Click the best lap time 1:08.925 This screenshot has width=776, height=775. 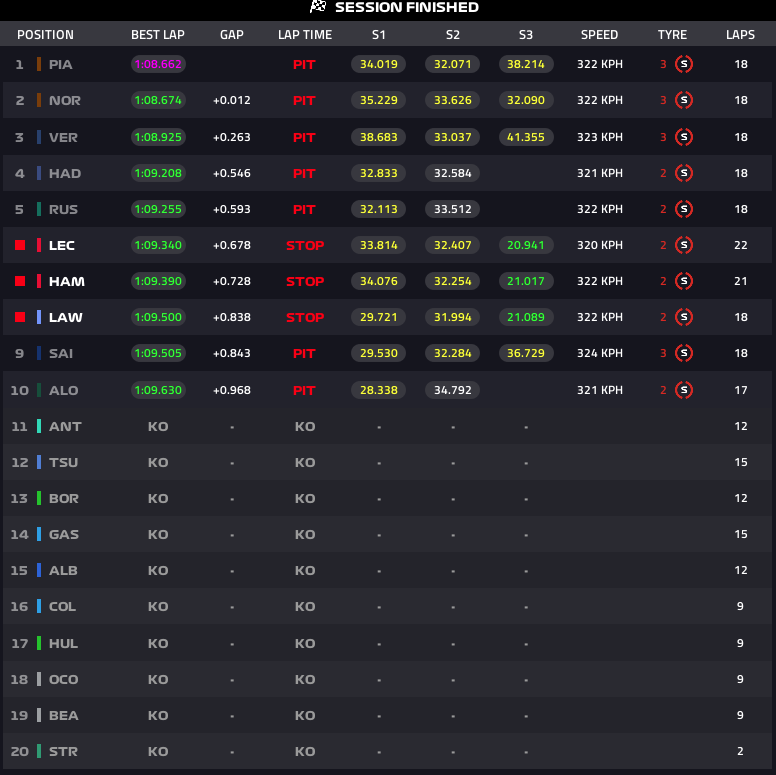pyautogui.click(x=158, y=137)
